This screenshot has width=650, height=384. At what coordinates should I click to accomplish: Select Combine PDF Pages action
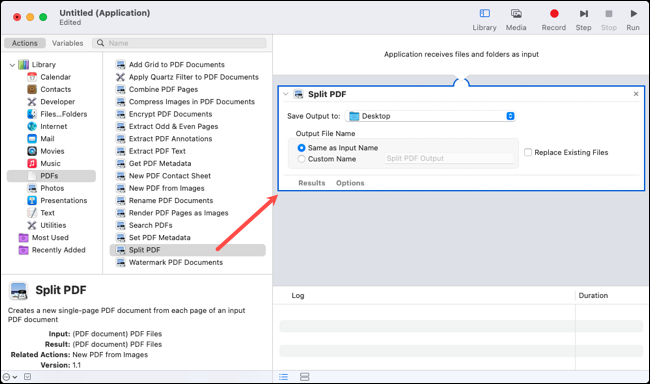pos(163,89)
